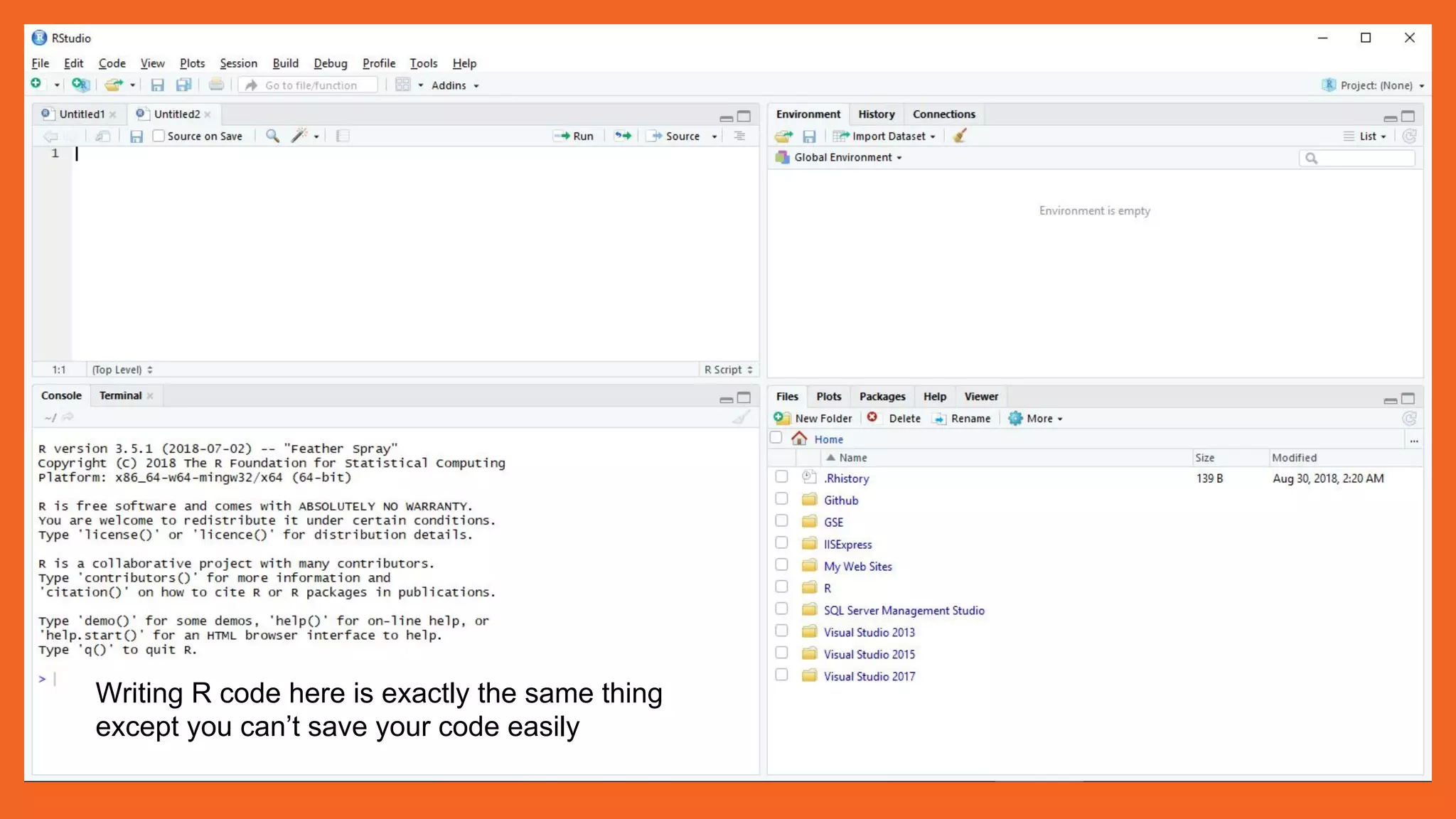Switch to the Terminal tab
Viewport: 1456px width, 819px height.
click(120, 396)
